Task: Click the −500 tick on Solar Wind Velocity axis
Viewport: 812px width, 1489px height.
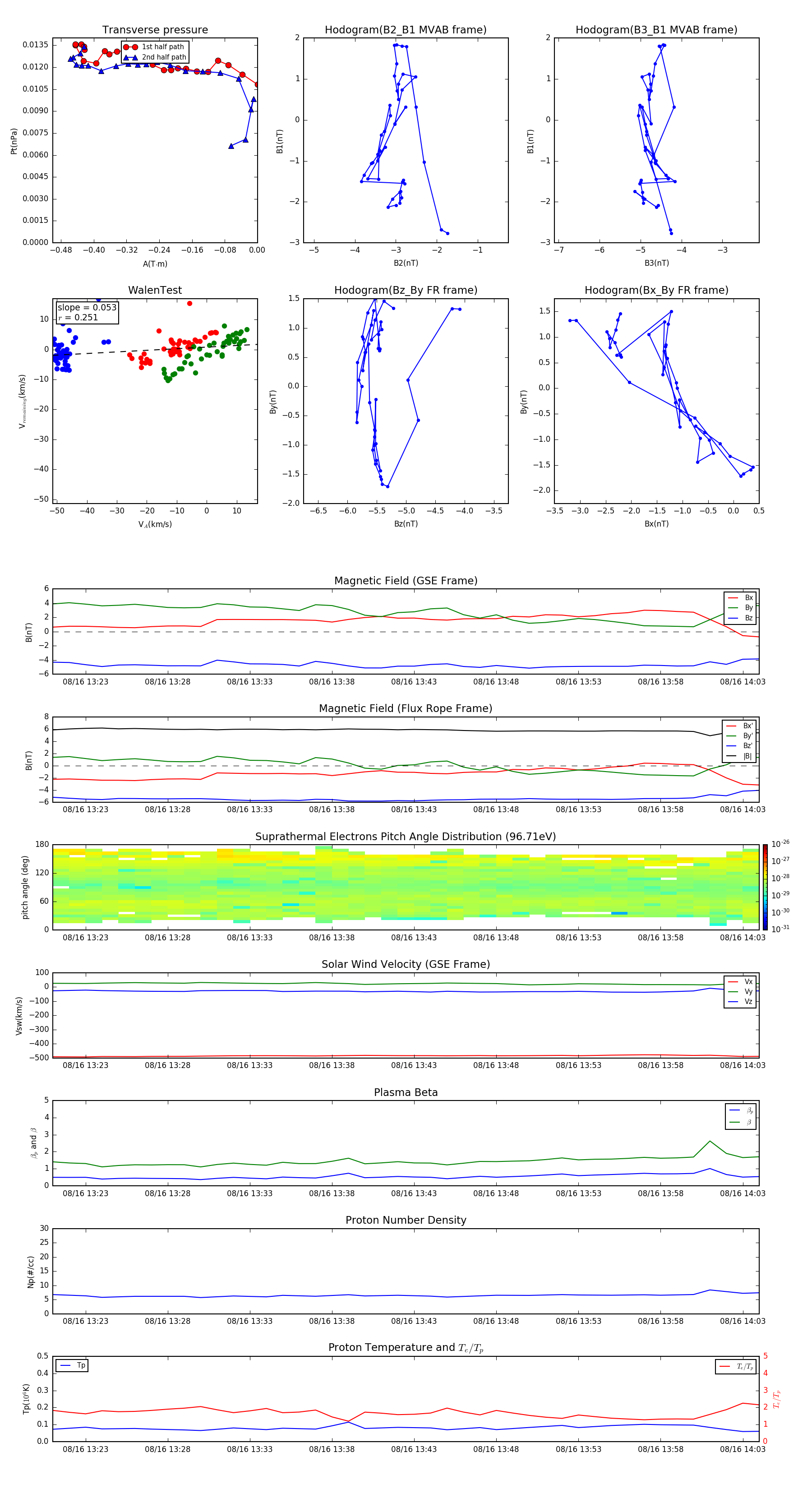Action: 38,1058
